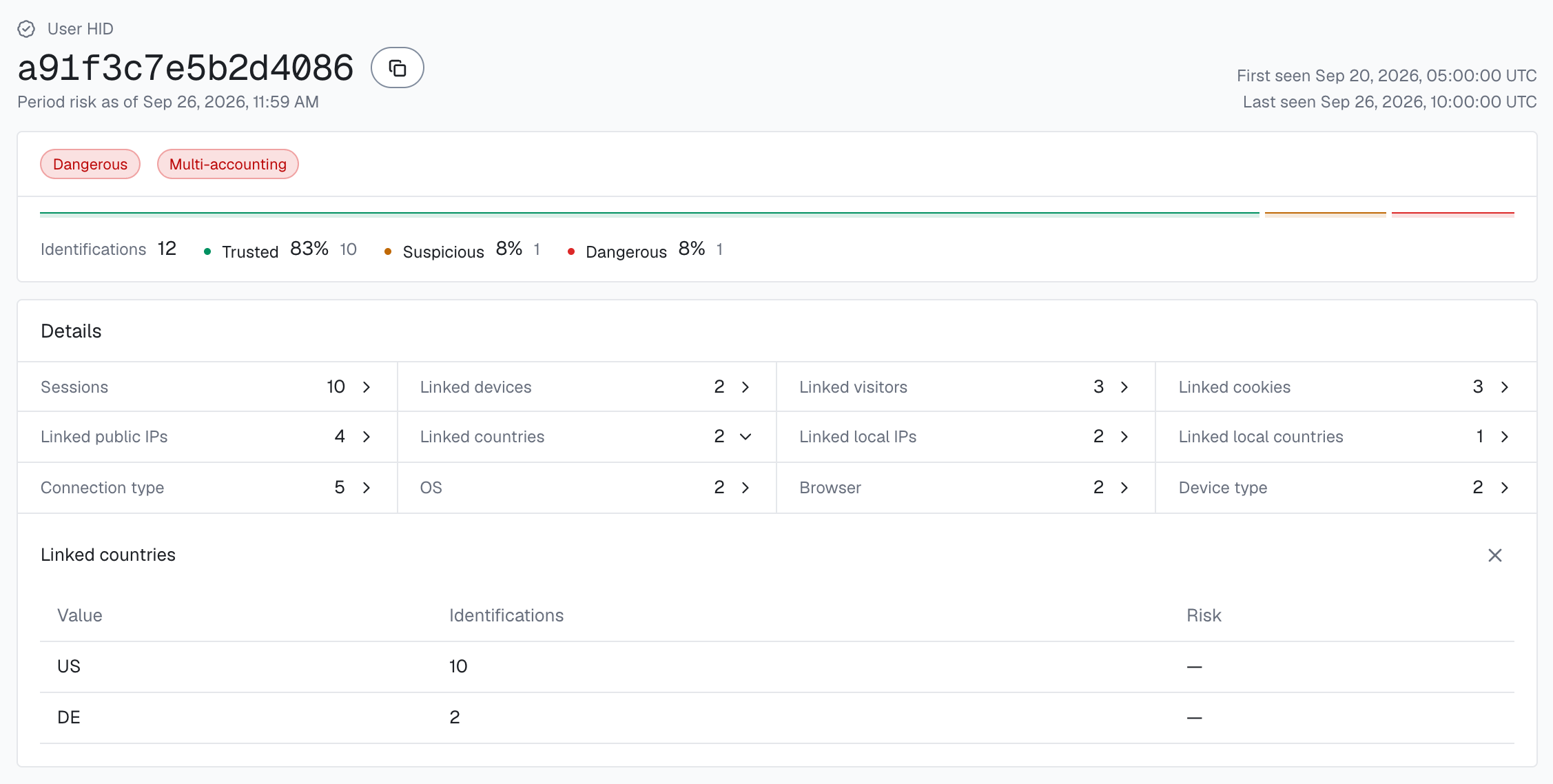Viewport: 1553px width, 784px height.
Task: Expand the Linked local IPs row
Action: [965, 437]
